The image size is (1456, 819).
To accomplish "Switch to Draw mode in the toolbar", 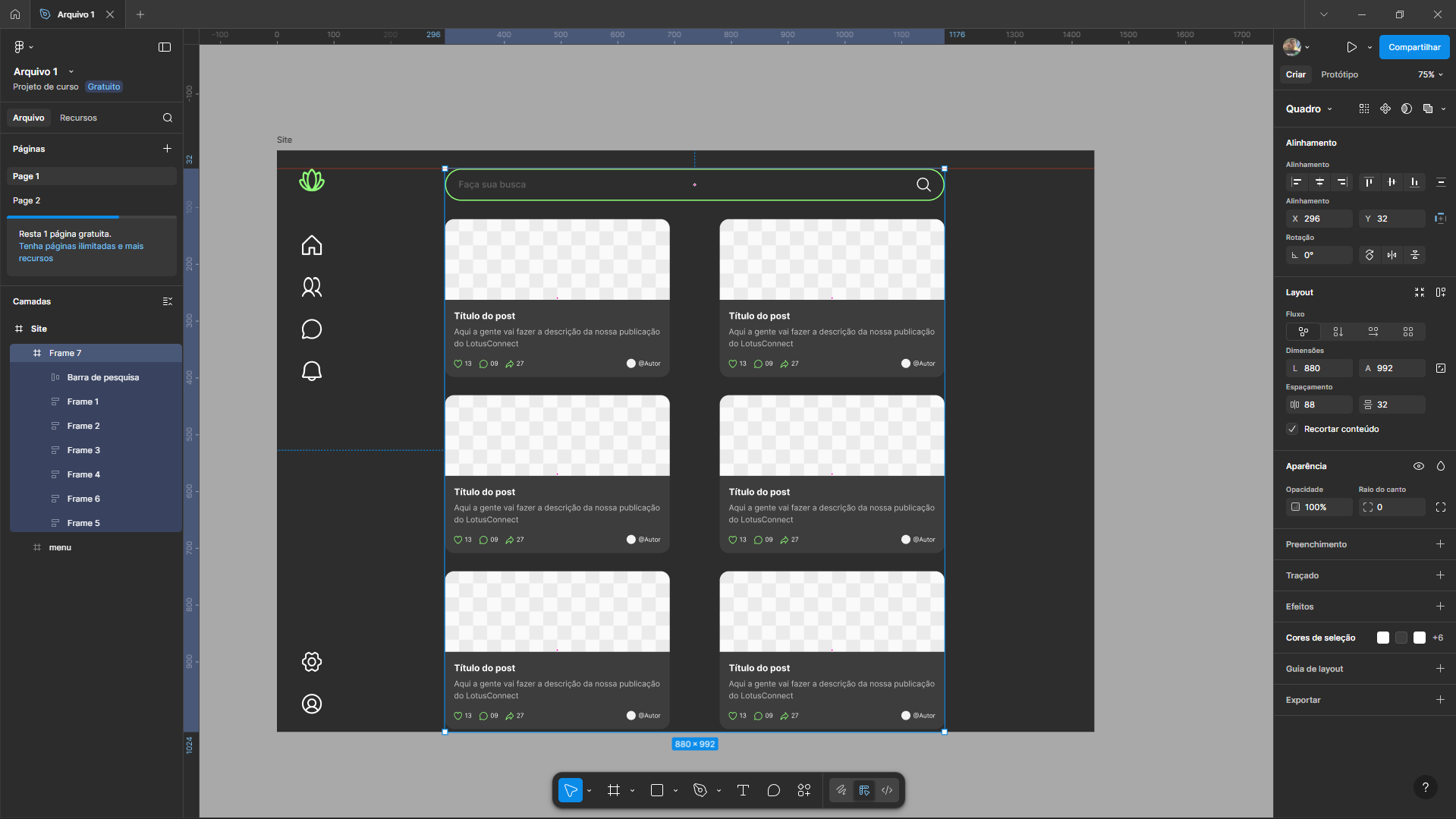I will [841, 790].
